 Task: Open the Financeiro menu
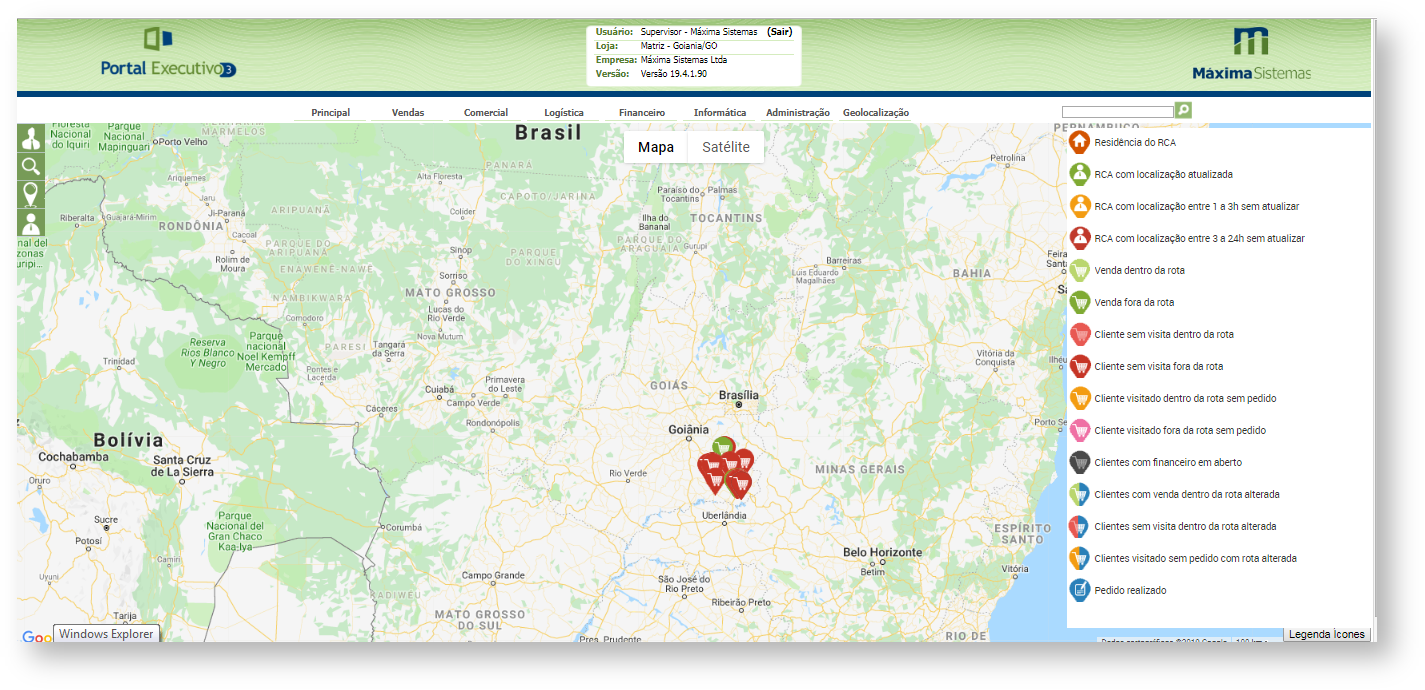point(642,113)
